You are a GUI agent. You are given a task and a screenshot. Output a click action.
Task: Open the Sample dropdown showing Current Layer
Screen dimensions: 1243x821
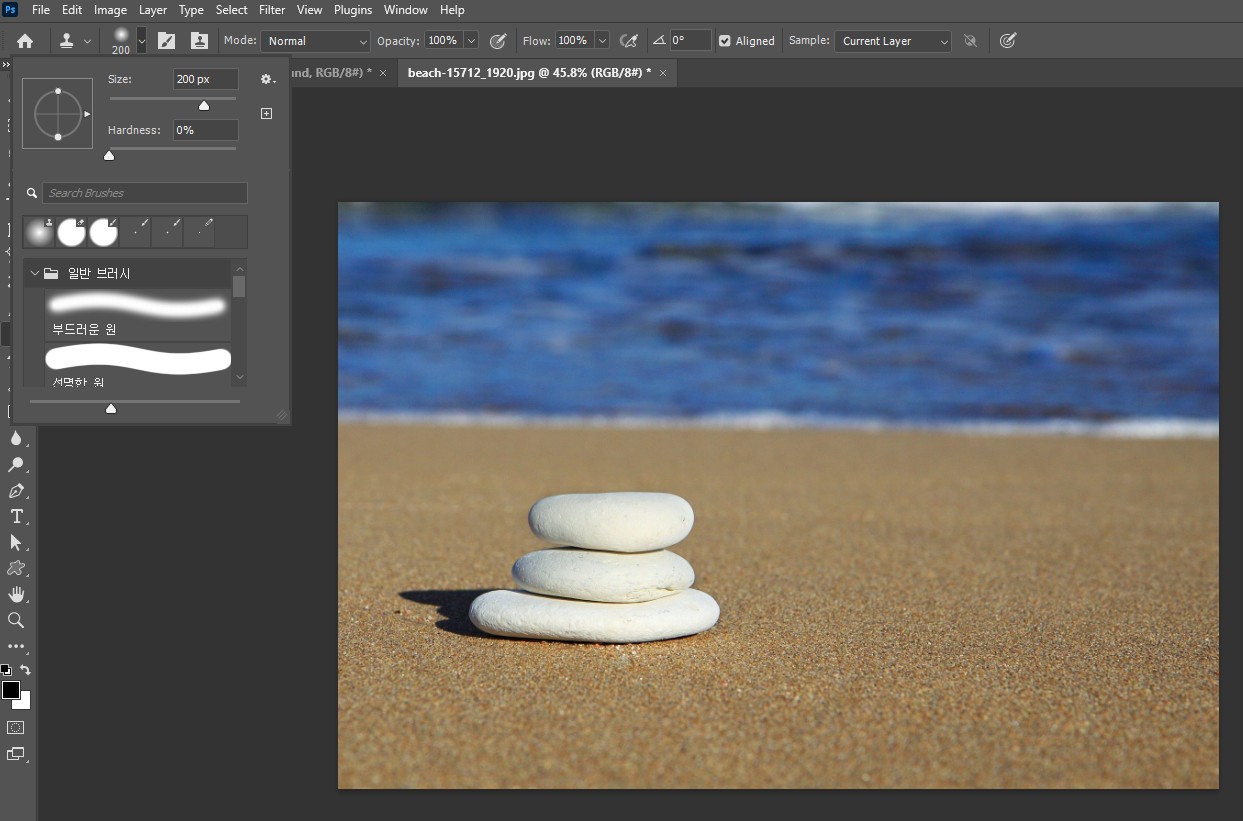(892, 41)
